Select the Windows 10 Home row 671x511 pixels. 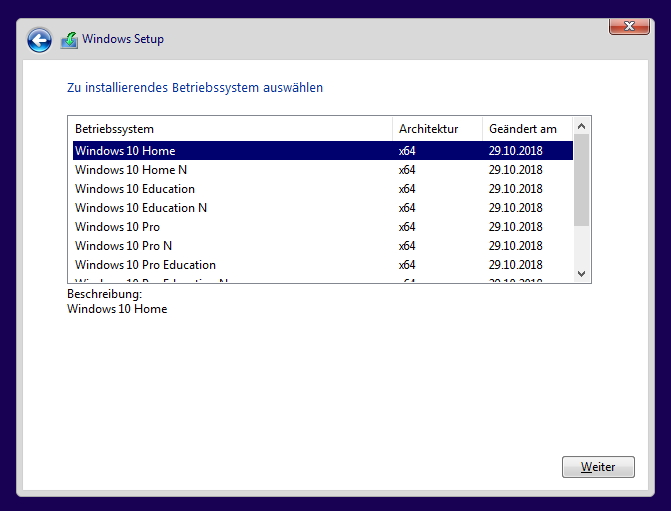click(x=323, y=151)
